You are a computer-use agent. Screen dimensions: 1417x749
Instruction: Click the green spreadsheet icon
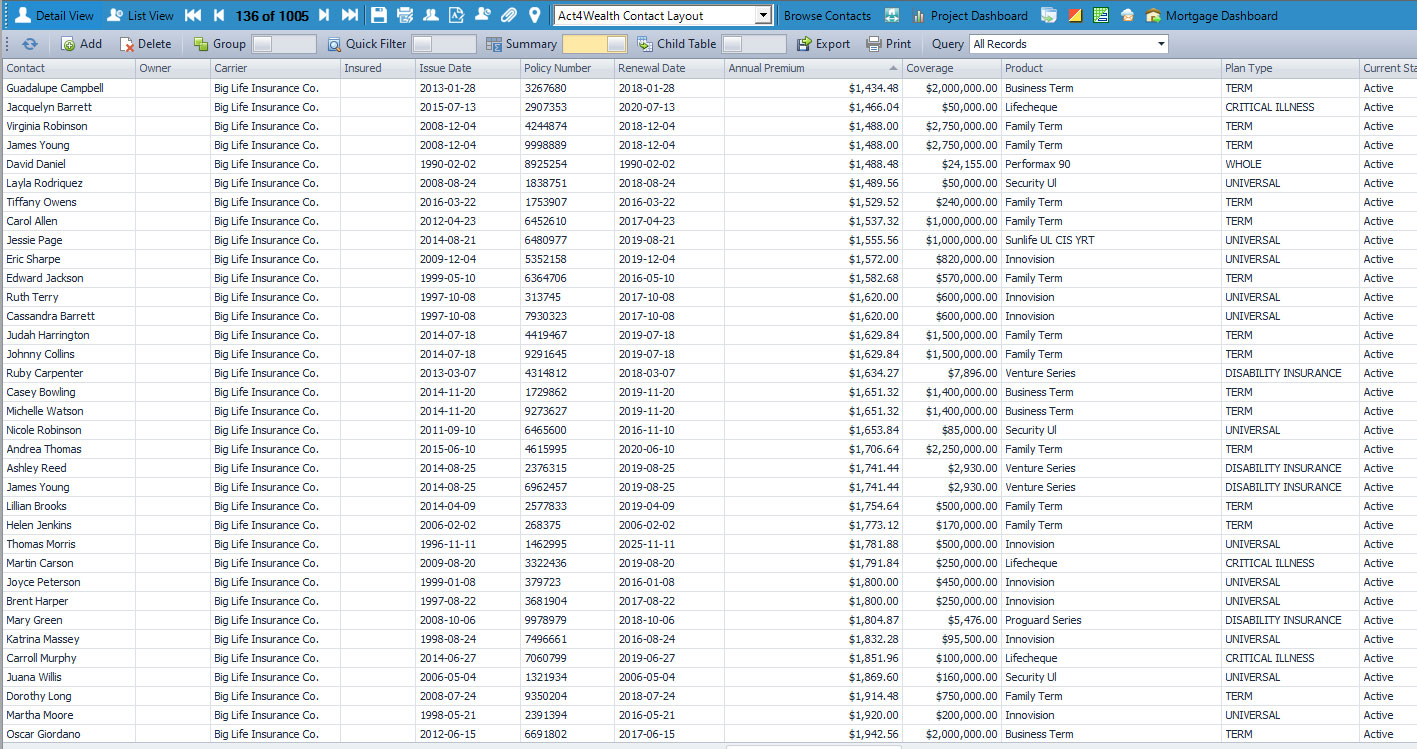pyautogui.click(x=1101, y=15)
